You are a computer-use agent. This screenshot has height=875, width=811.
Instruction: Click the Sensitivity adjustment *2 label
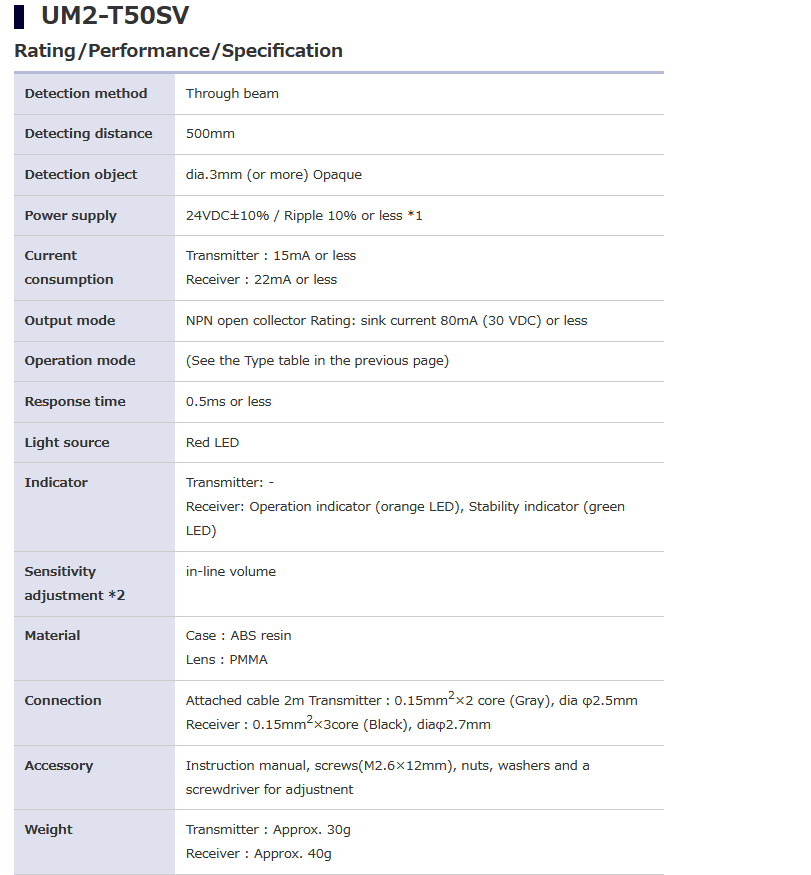pyautogui.click(x=75, y=584)
